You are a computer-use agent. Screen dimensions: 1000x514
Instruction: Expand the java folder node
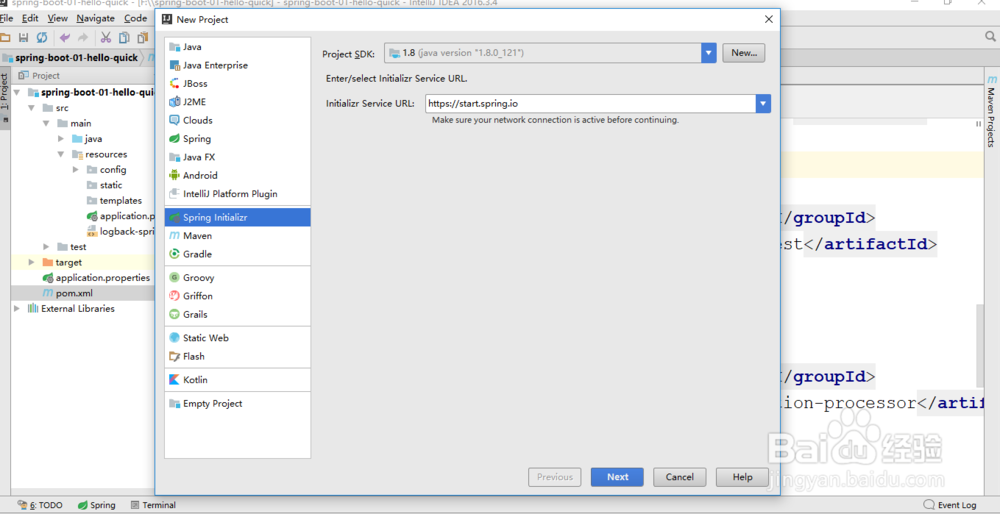coord(61,138)
